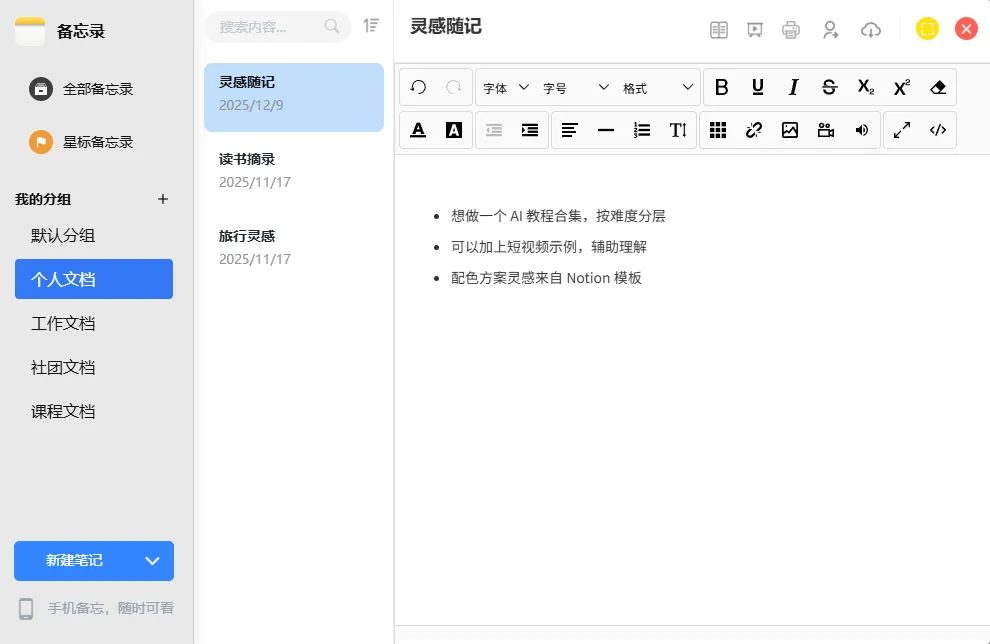Clear formatting with the eraser icon
This screenshot has width=990, height=644.
click(938, 87)
